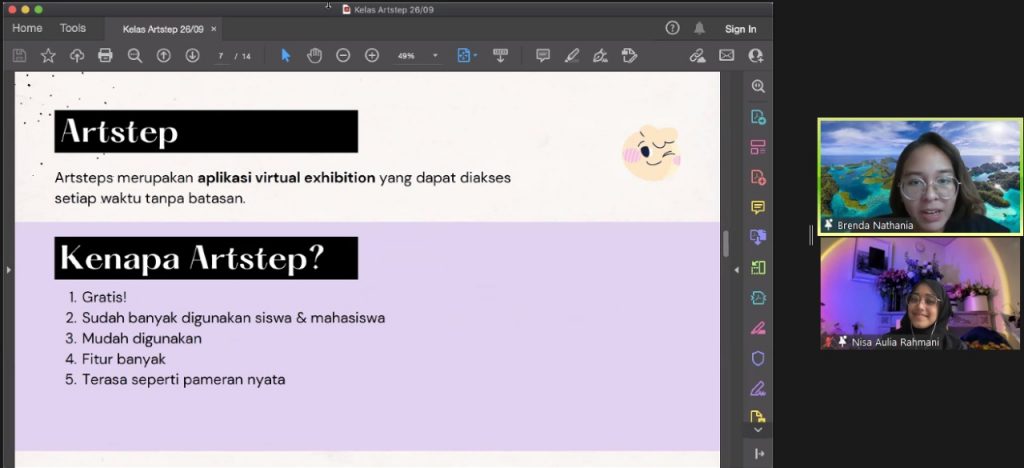Screen dimensions: 1024x468
Task: Open the Protect shield sidebar tool
Action: coord(758,358)
